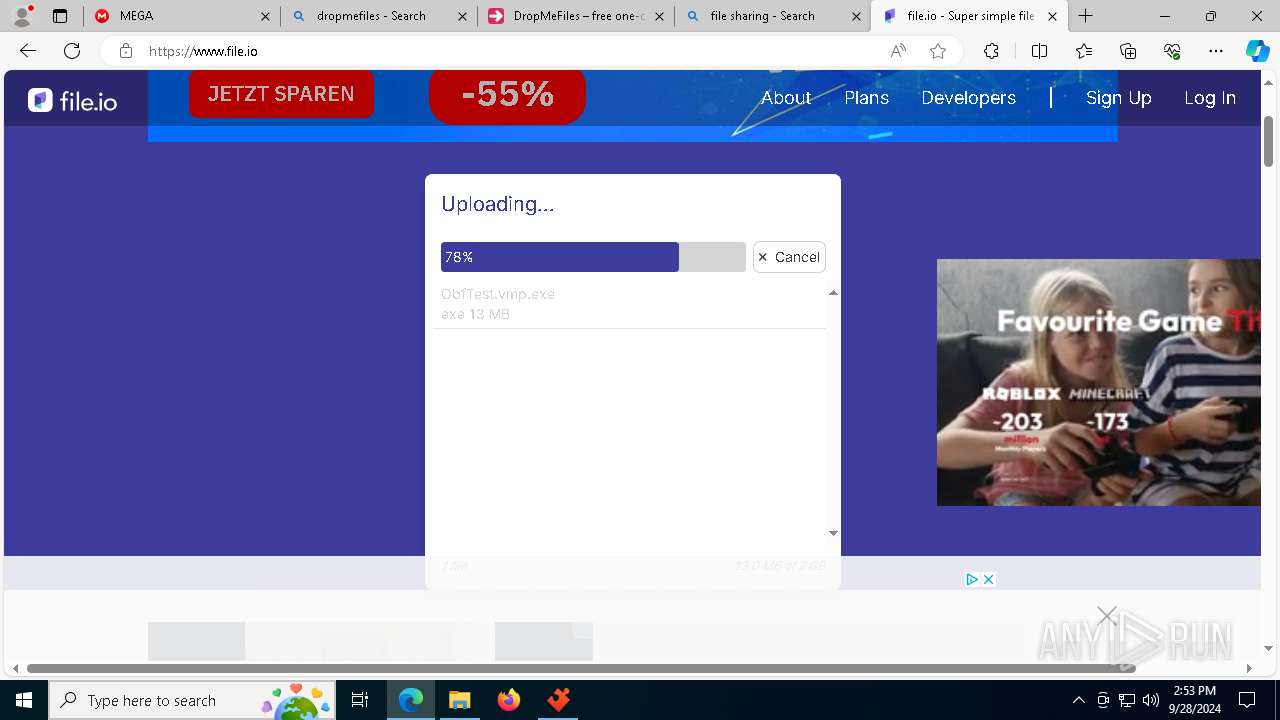Open a new browser tab

click(1086, 16)
